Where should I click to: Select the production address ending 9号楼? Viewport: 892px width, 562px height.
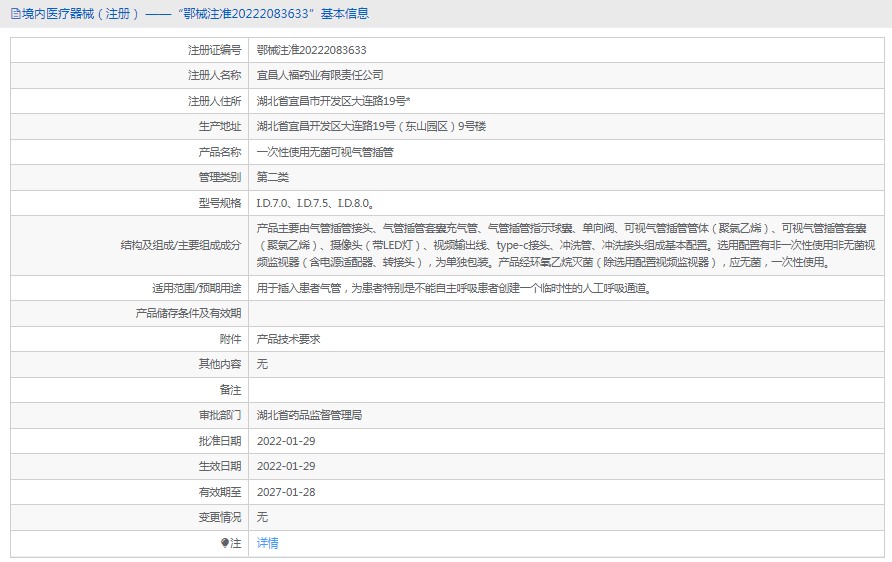371,126
